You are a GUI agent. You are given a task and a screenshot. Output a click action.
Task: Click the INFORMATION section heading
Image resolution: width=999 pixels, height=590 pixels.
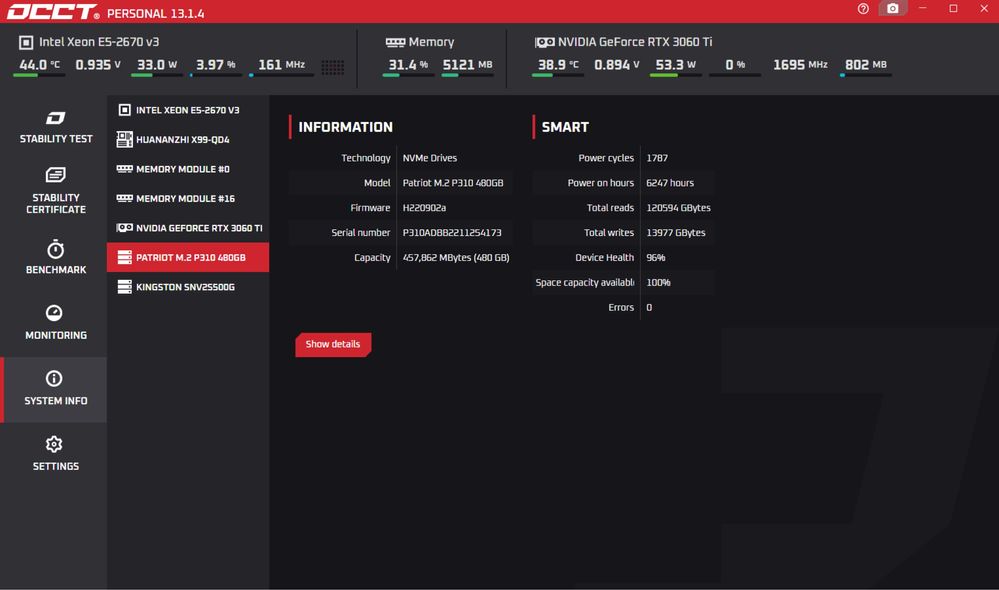[x=345, y=127]
